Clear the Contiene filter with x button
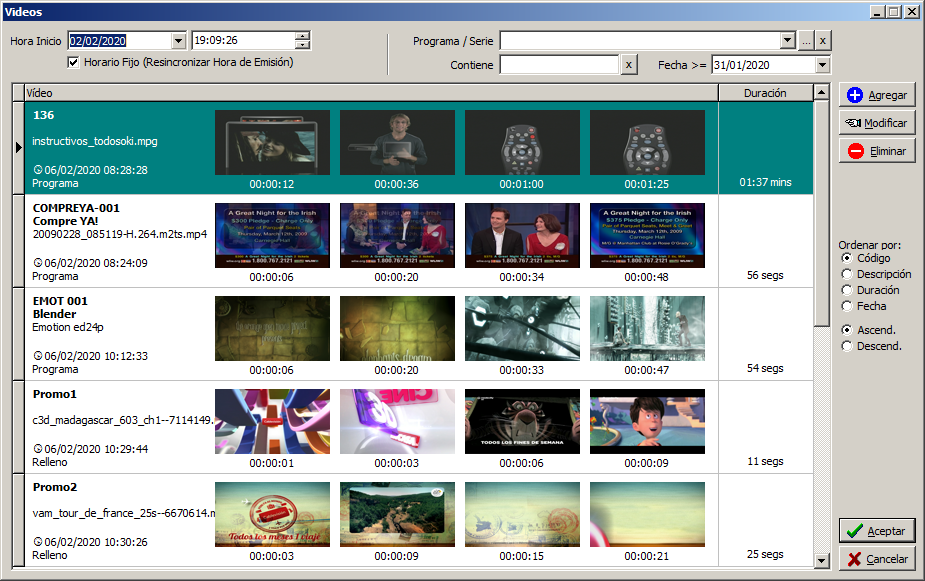925x581 pixels. (x=628, y=65)
